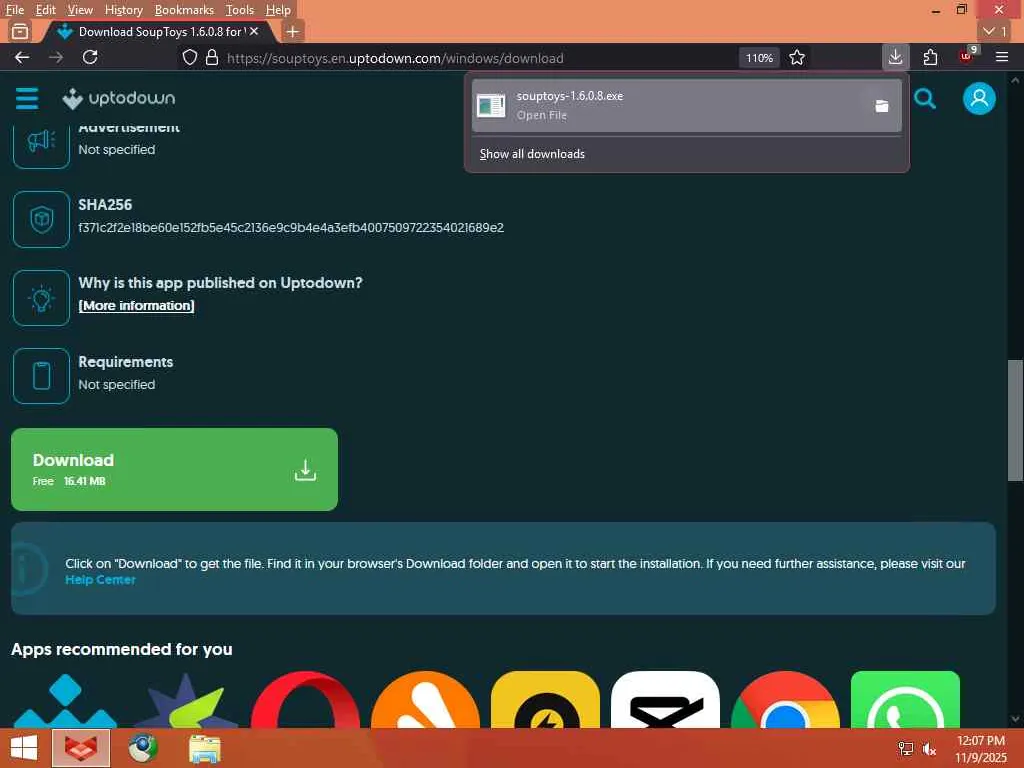Click the taskbar network status icon
The width and height of the screenshot is (1024, 768).
coord(906,748)
